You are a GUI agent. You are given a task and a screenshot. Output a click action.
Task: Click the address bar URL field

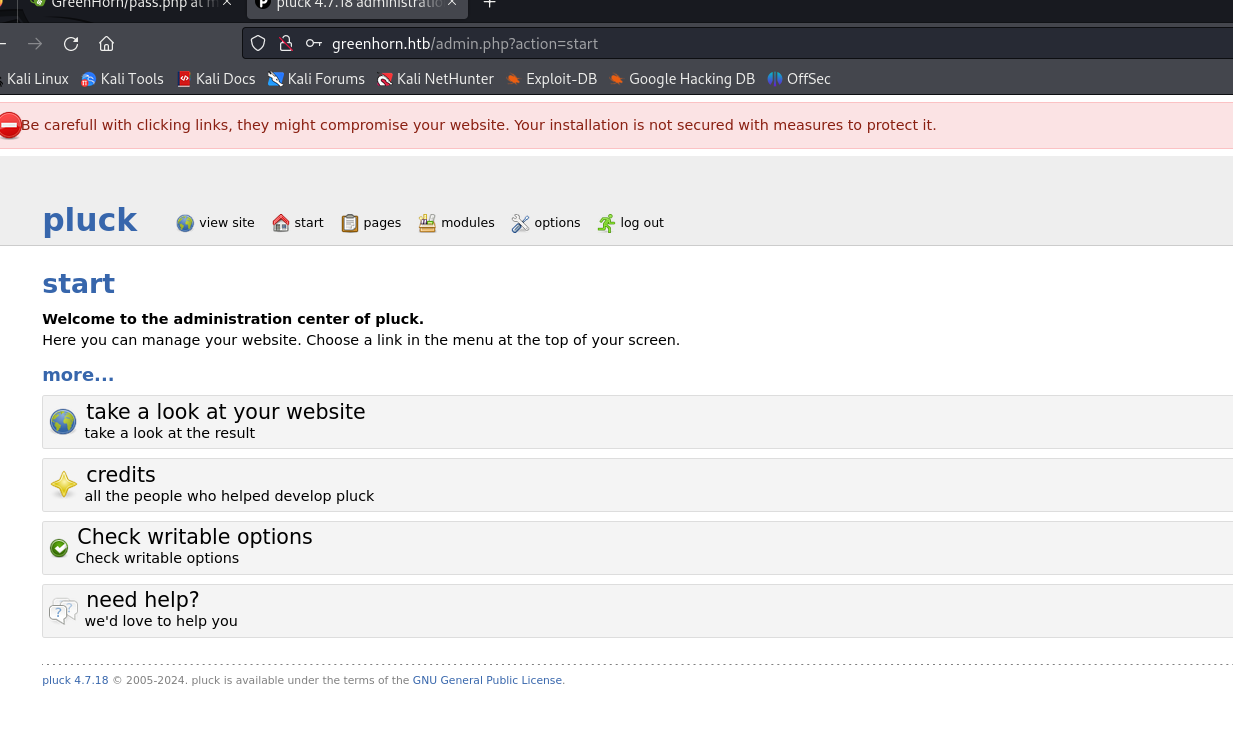point(737,43)
